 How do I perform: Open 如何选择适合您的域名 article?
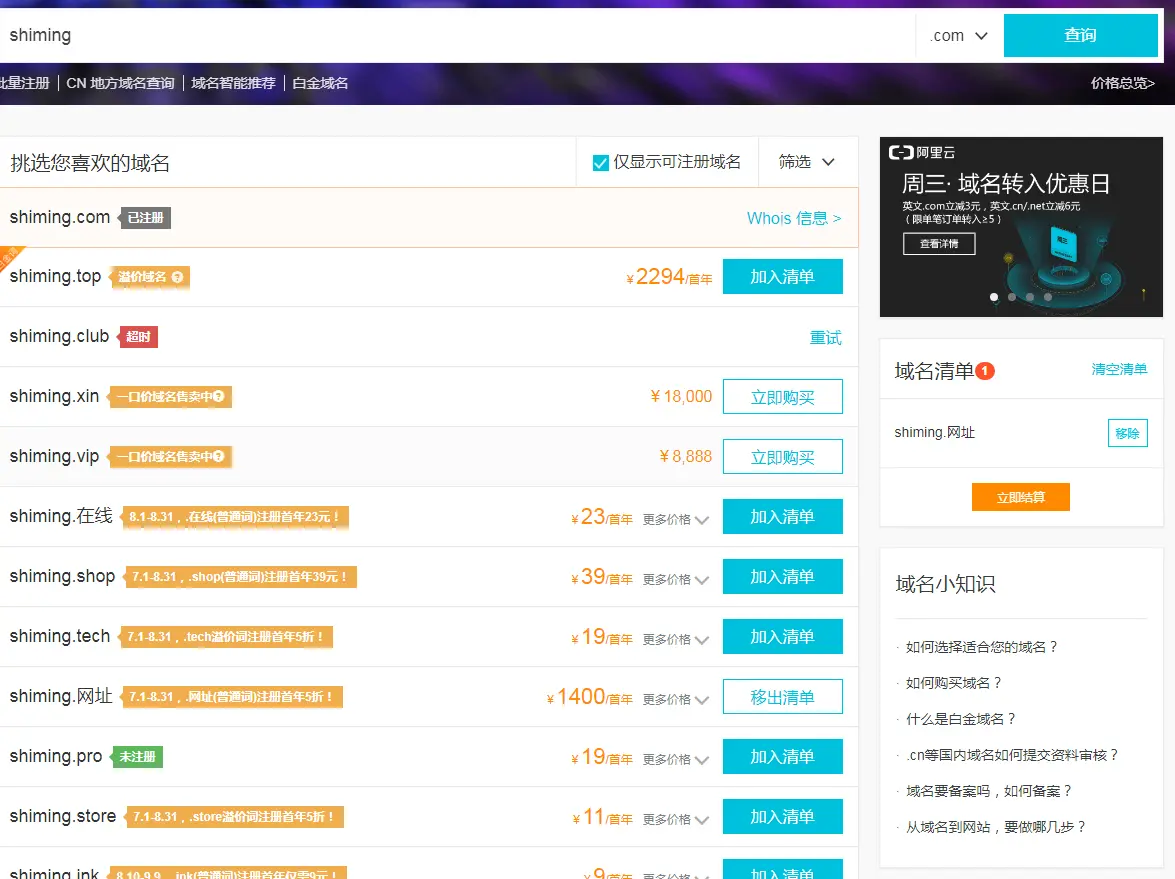(x=981, y=647)
